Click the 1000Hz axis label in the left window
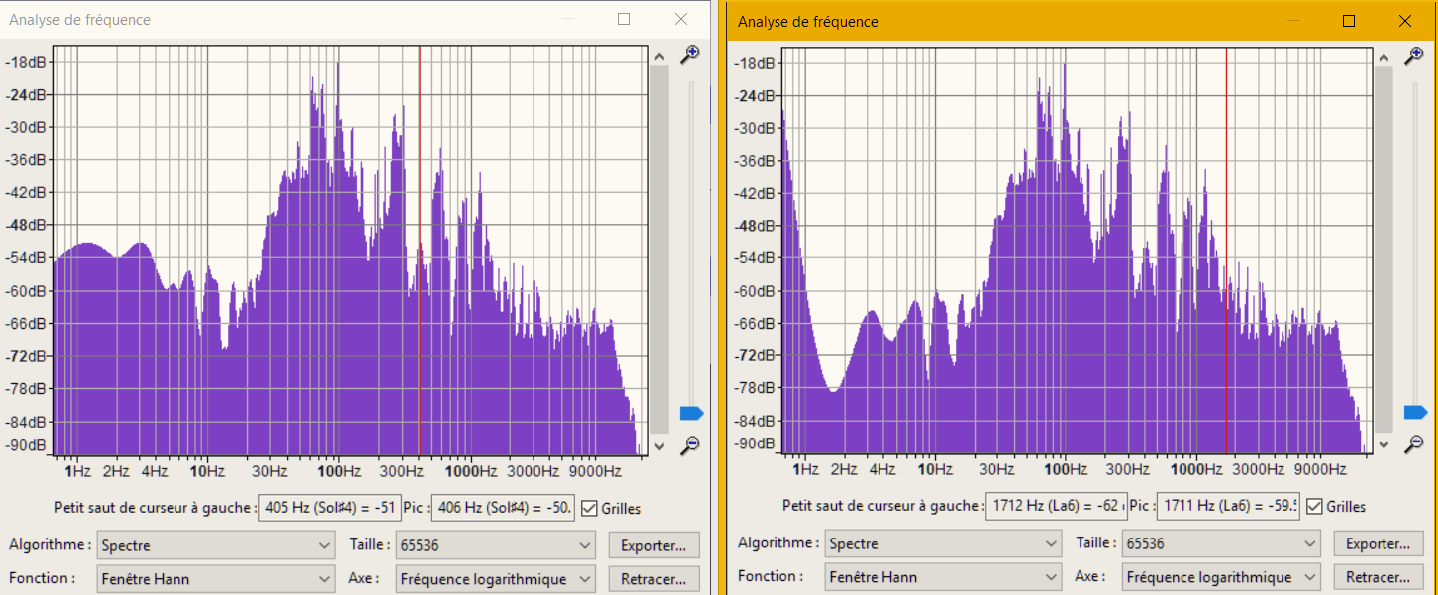 point(472,470)
